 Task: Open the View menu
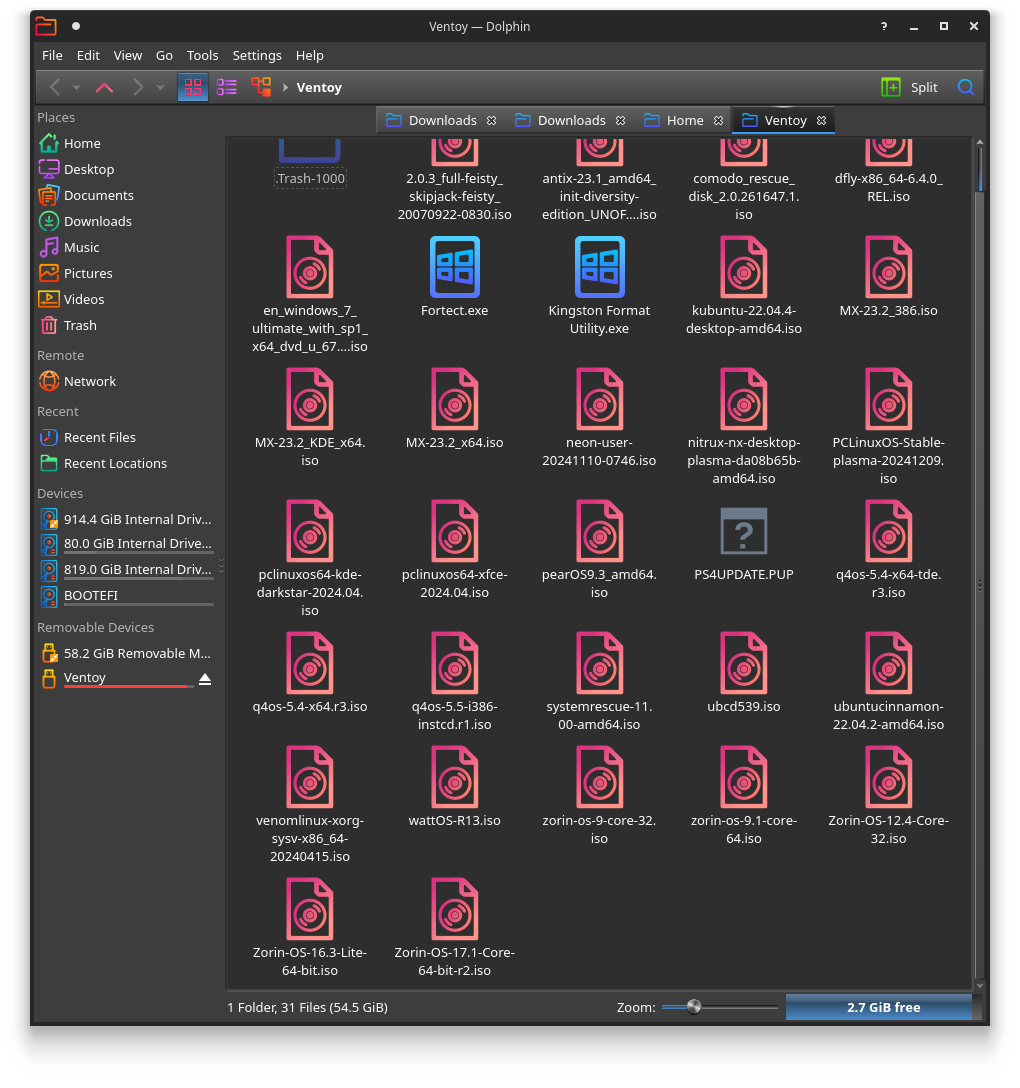[x=128, y=56]
